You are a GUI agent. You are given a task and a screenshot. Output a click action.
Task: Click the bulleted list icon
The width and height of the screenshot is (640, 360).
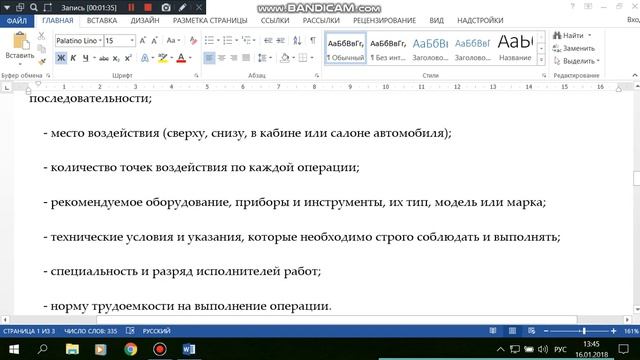pyautogui.click(x=209, y=40)
